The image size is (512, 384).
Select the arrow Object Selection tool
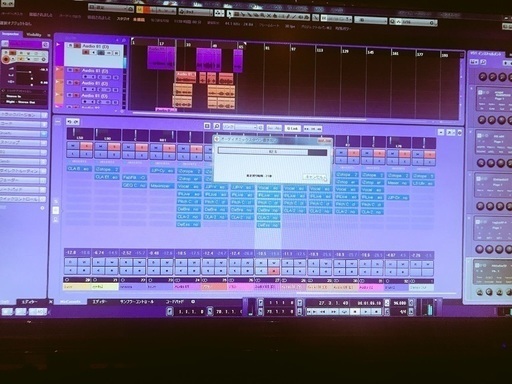[229, 14]
